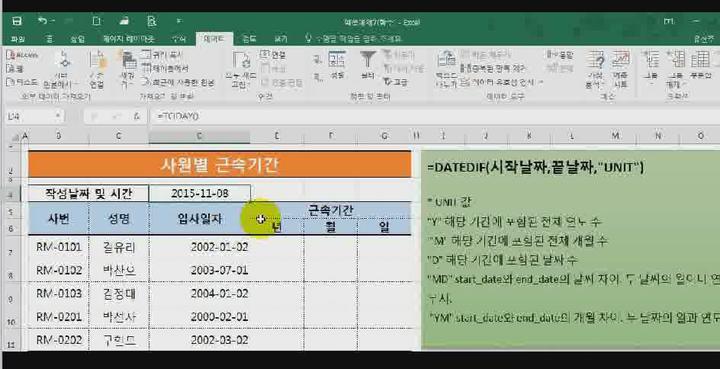720x369 pixels.
Task: Switch to the 삽입 (Insert) tab
Action: [77, 39]
